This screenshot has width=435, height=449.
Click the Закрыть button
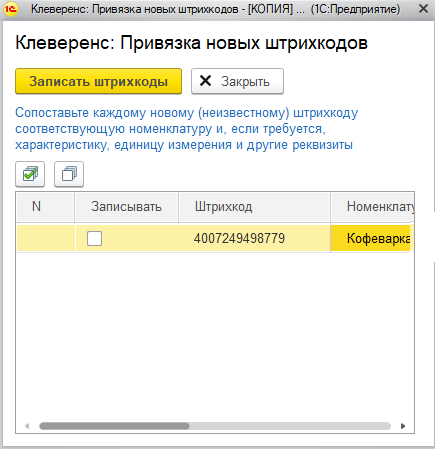point(237,81)
